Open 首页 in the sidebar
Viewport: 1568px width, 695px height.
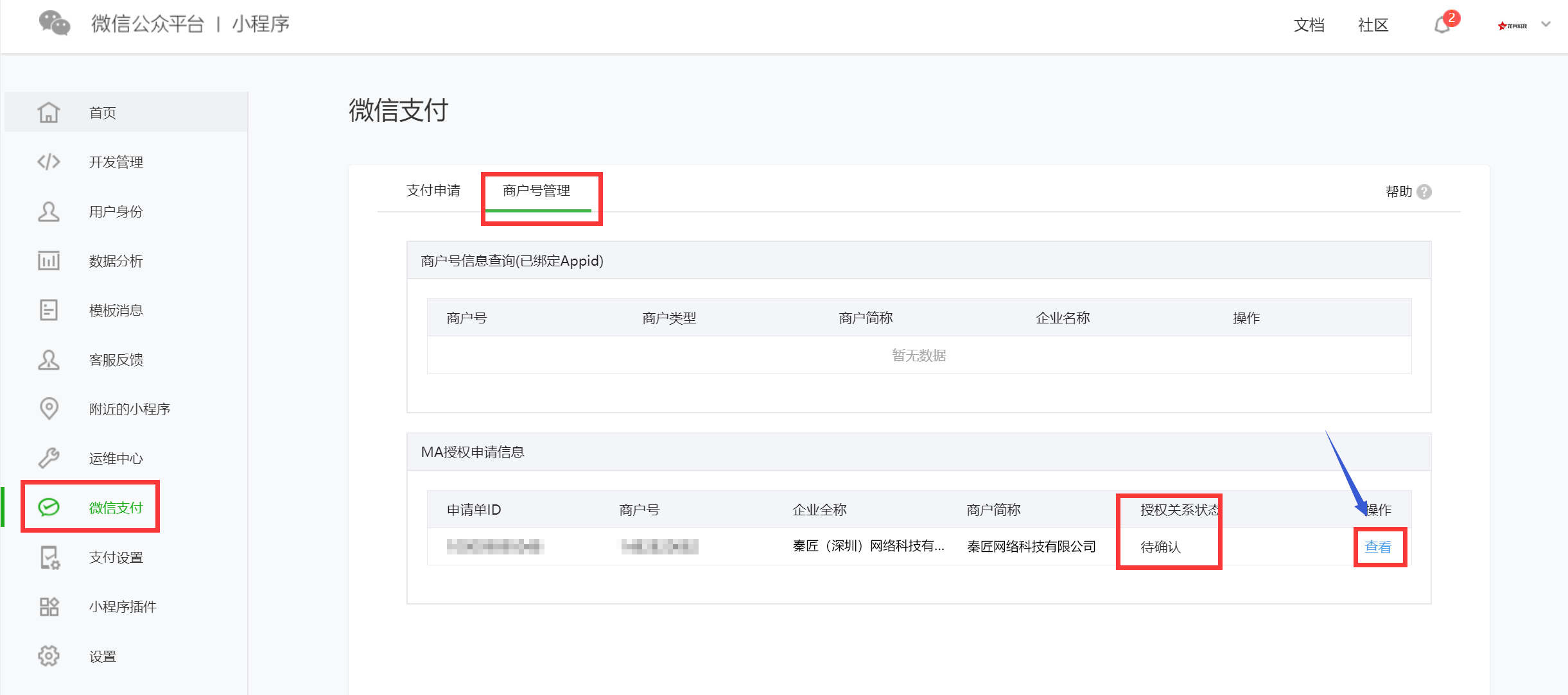click(103, 113)
